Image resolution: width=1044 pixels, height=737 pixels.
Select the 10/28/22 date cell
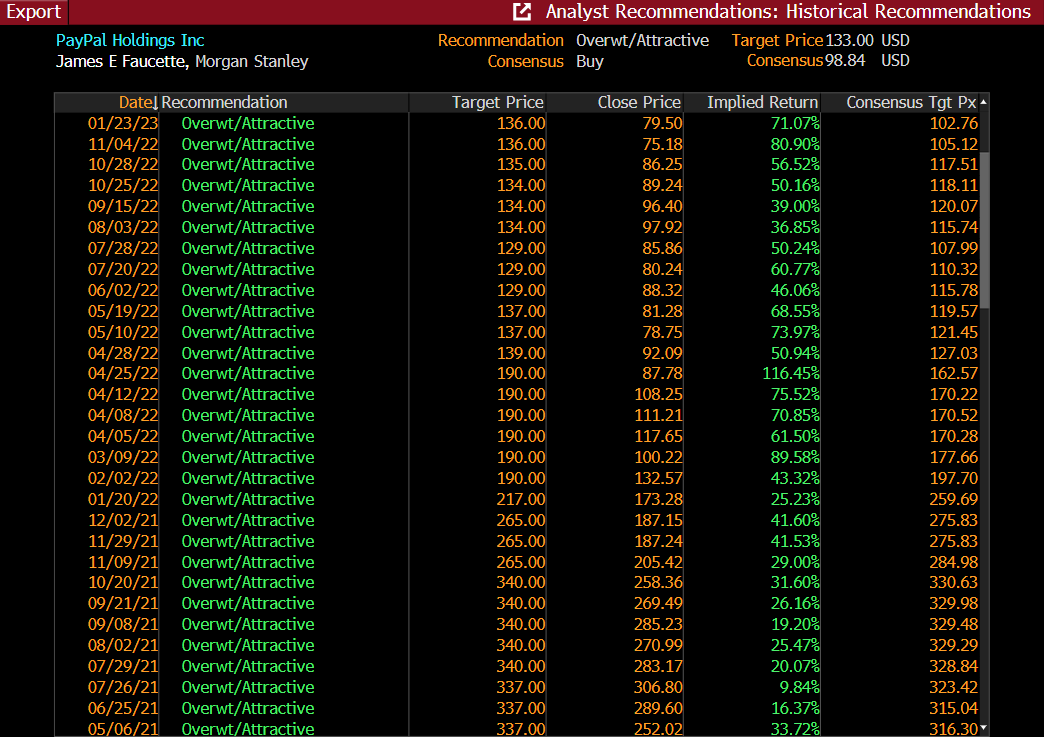[123, 165]
